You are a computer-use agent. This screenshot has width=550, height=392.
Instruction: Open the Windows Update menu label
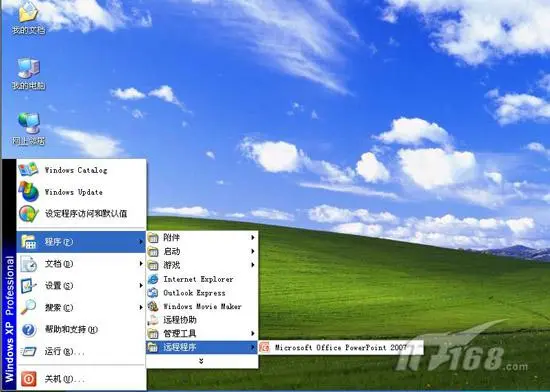click(x=74, y=192)
